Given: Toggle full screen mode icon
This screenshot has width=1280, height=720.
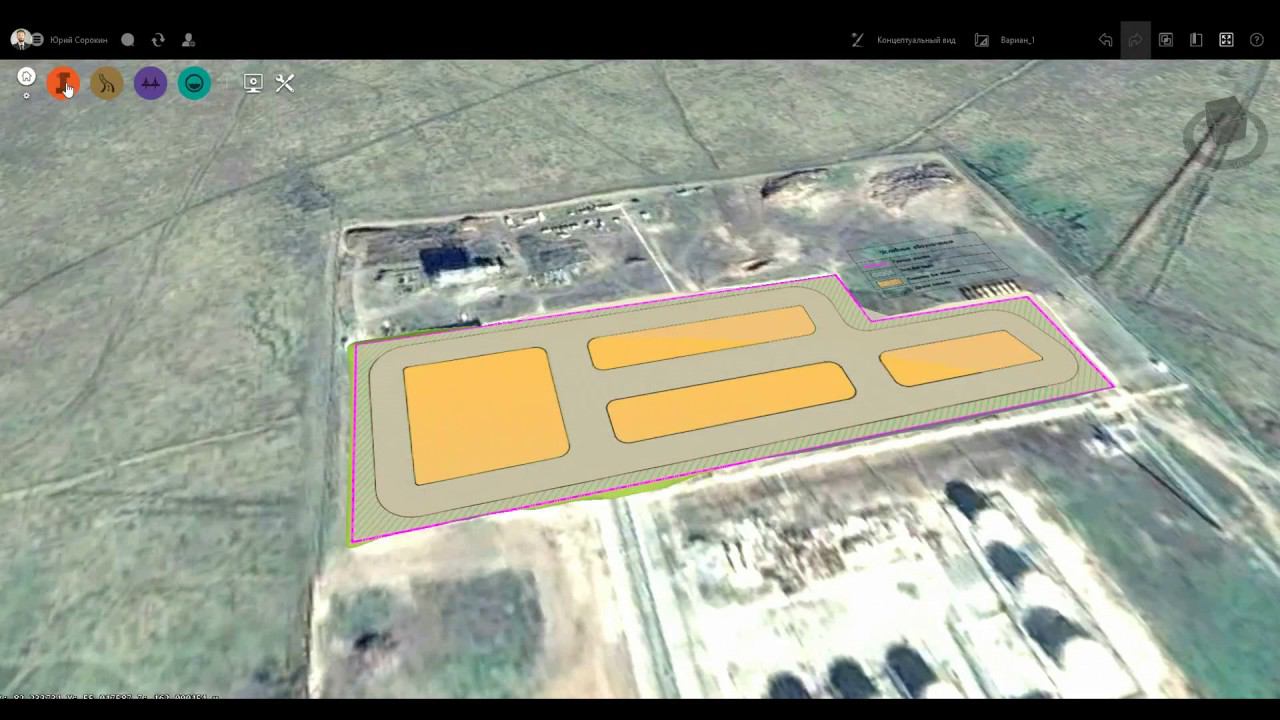Looking at the screenshot, I should click(x=1226, y=40).
